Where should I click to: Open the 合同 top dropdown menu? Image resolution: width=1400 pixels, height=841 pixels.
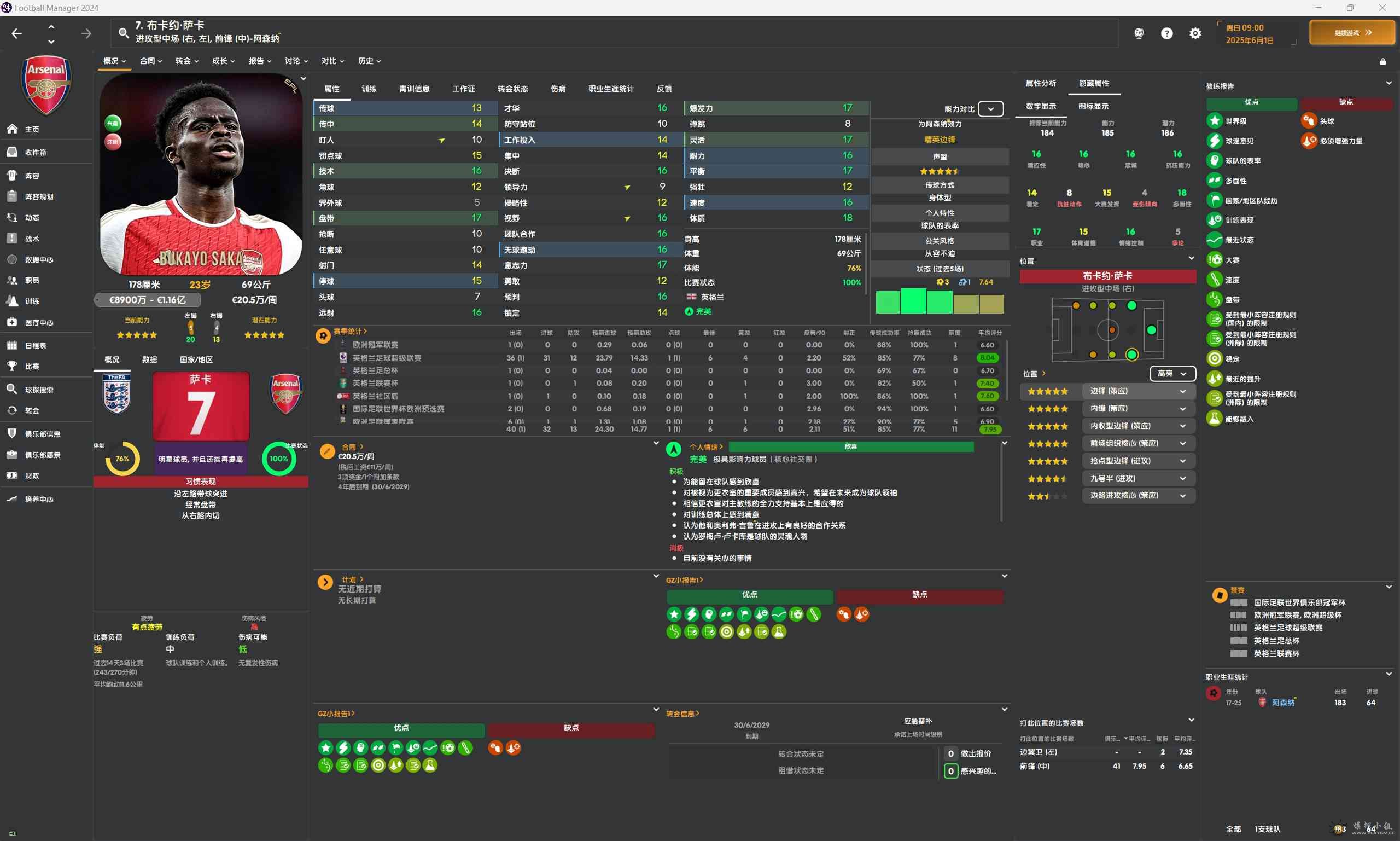point(151,61)
